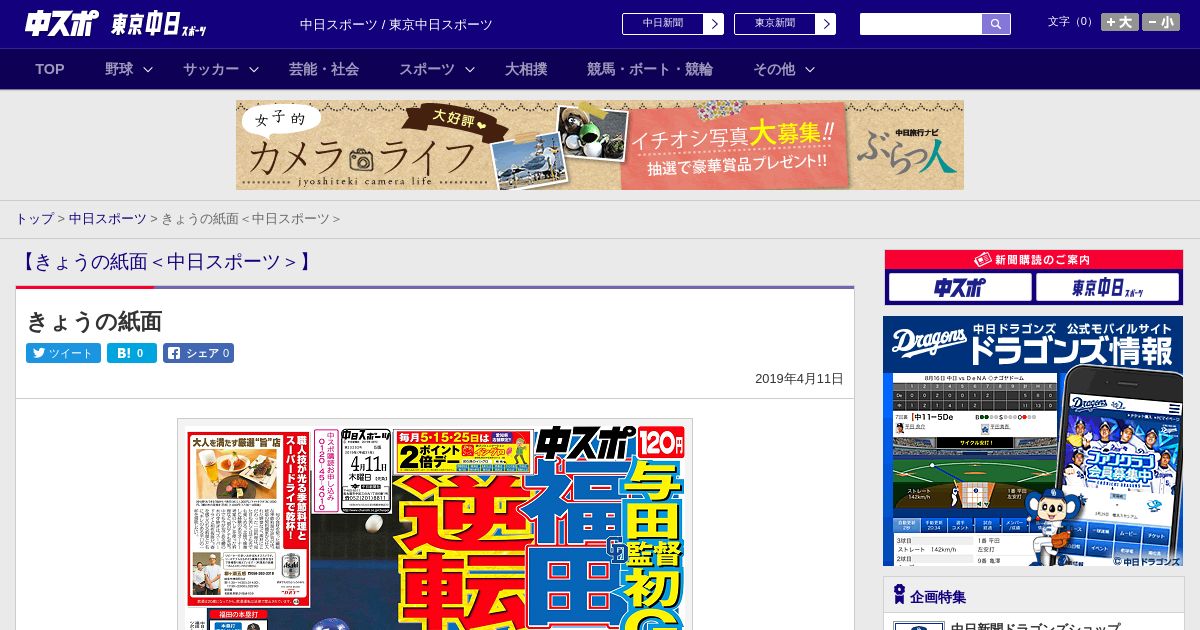This screenshot has height=630, width=1200.
Task: Click the 2019年4月11日 date text
Action: pos(799,379)
